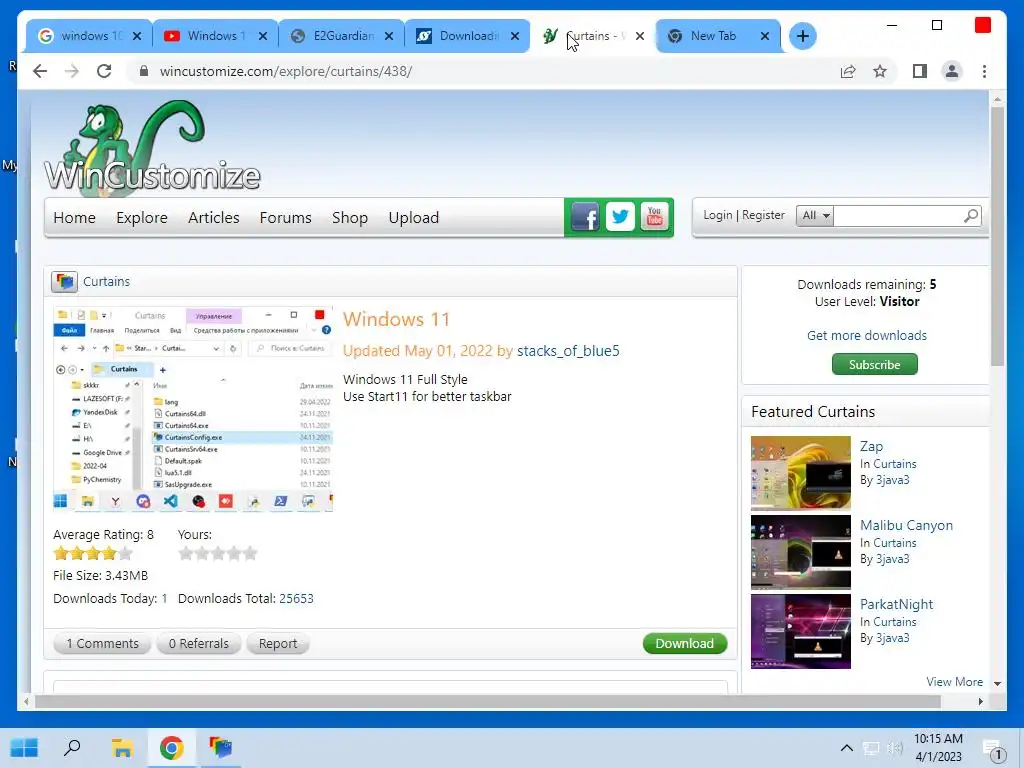Report this skin
The width and height of the screenshot is (1024, 768).
(278, 643)
